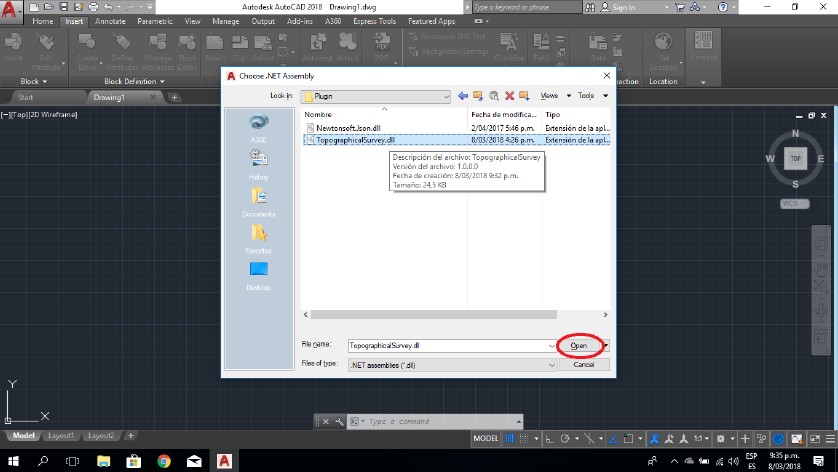Click the Save icon in quick access toolbar

point(64,7)
